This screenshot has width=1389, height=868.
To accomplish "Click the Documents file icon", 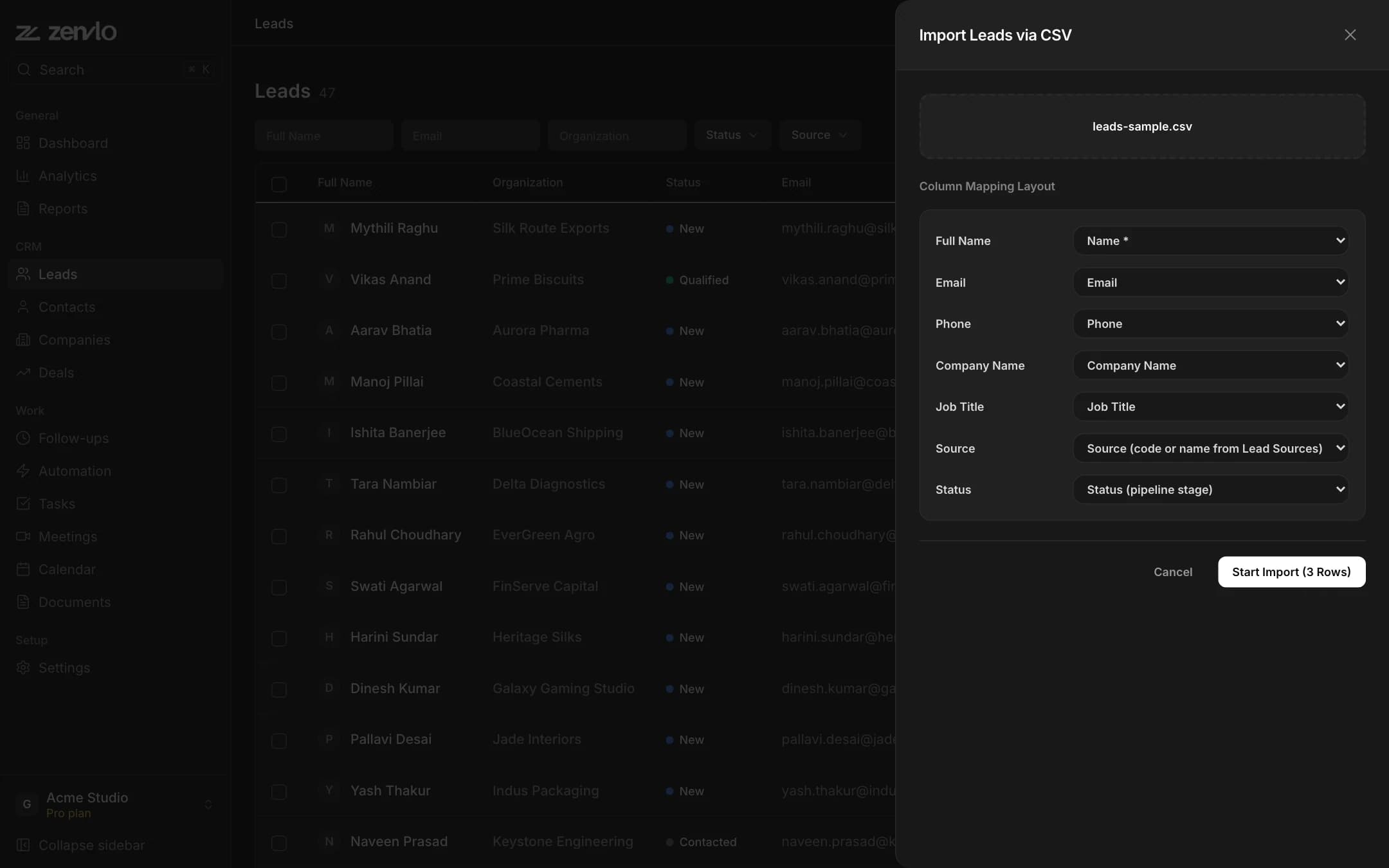I will pos(23,602).
